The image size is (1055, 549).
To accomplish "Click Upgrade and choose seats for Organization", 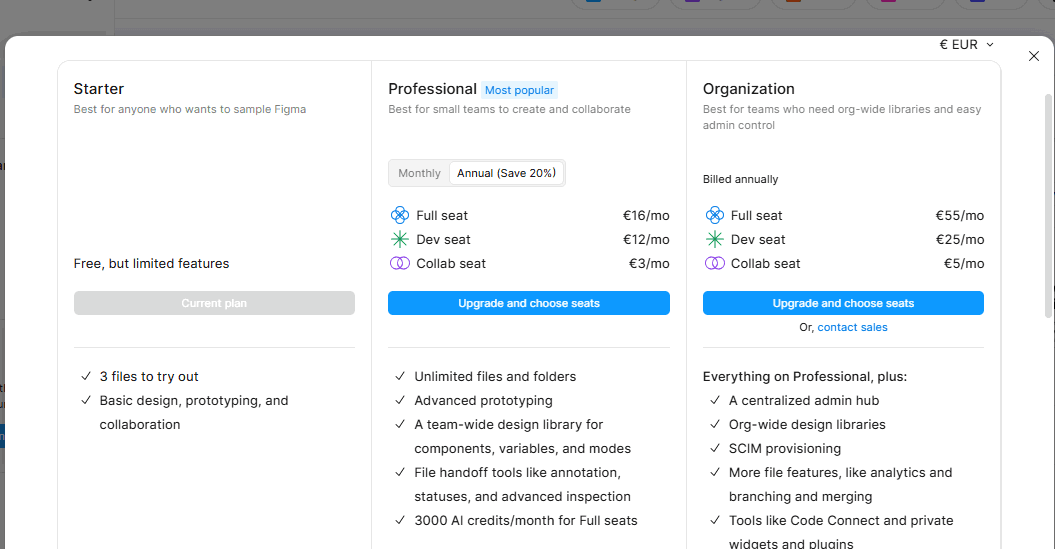I will pos(843,303).
